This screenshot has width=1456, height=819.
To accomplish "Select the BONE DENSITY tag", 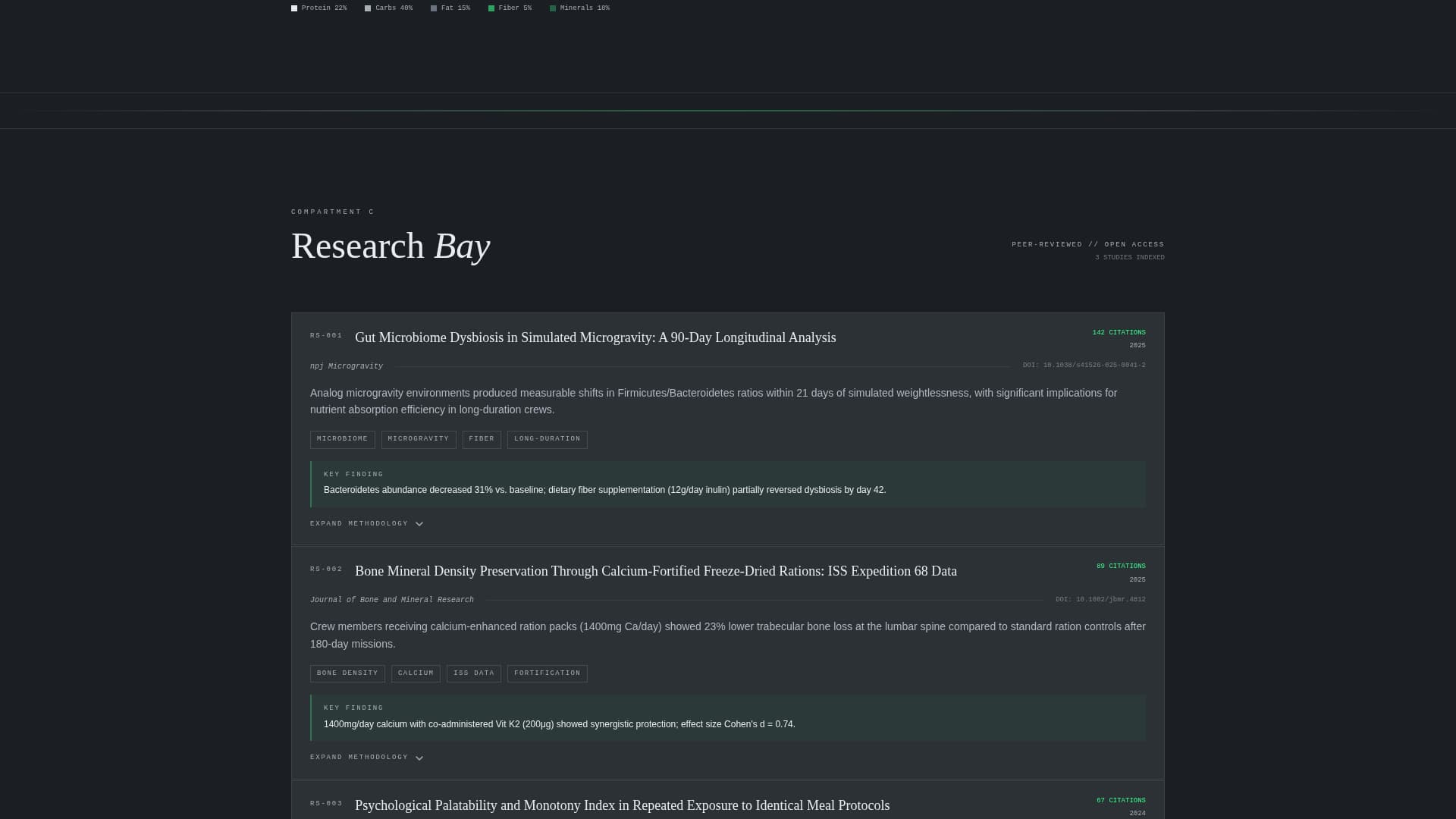I will (347, 673).
